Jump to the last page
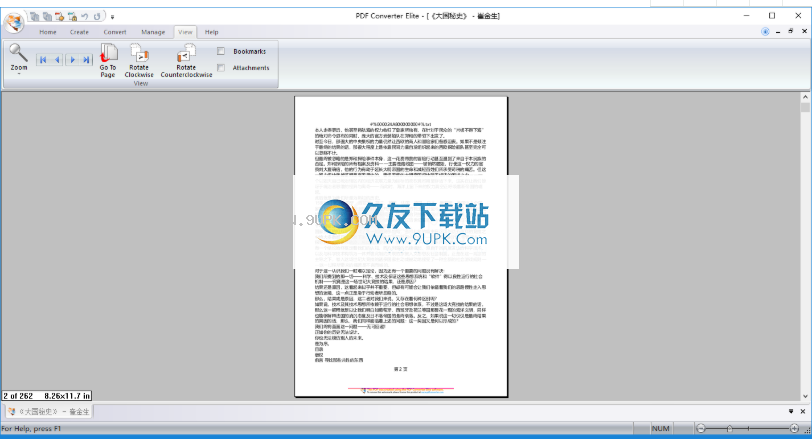812x445 pixels. (x=86, y=60)
